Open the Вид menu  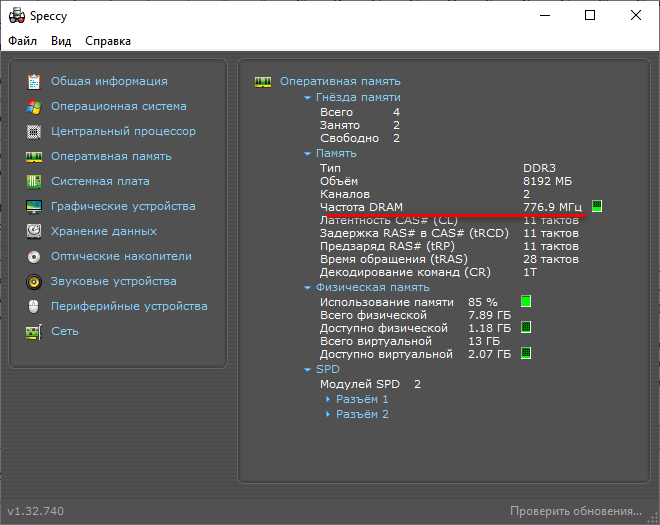(x=61, y=41)
